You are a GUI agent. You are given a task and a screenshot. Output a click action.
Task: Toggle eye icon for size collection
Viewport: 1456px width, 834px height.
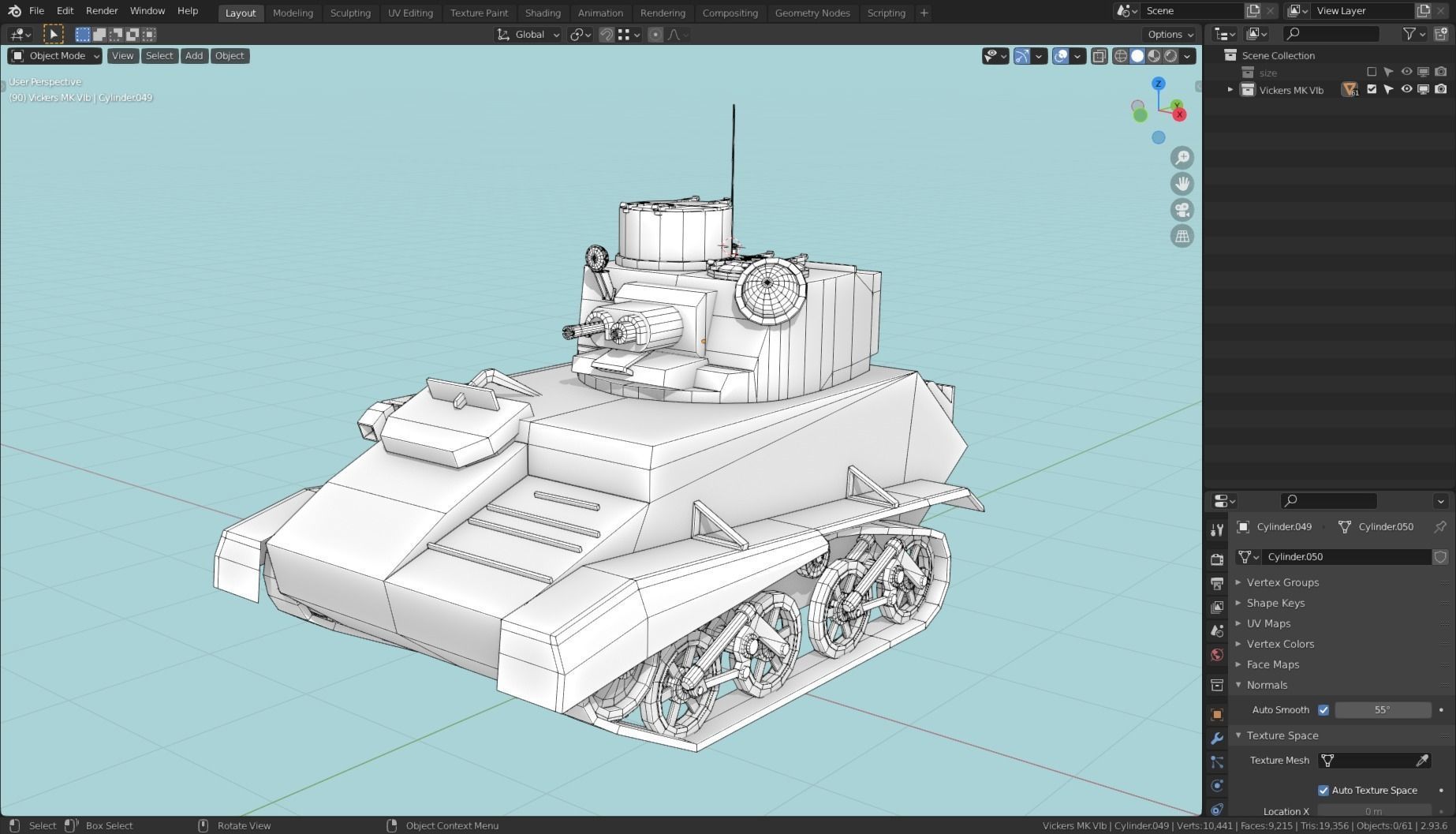pos(1406,72)
